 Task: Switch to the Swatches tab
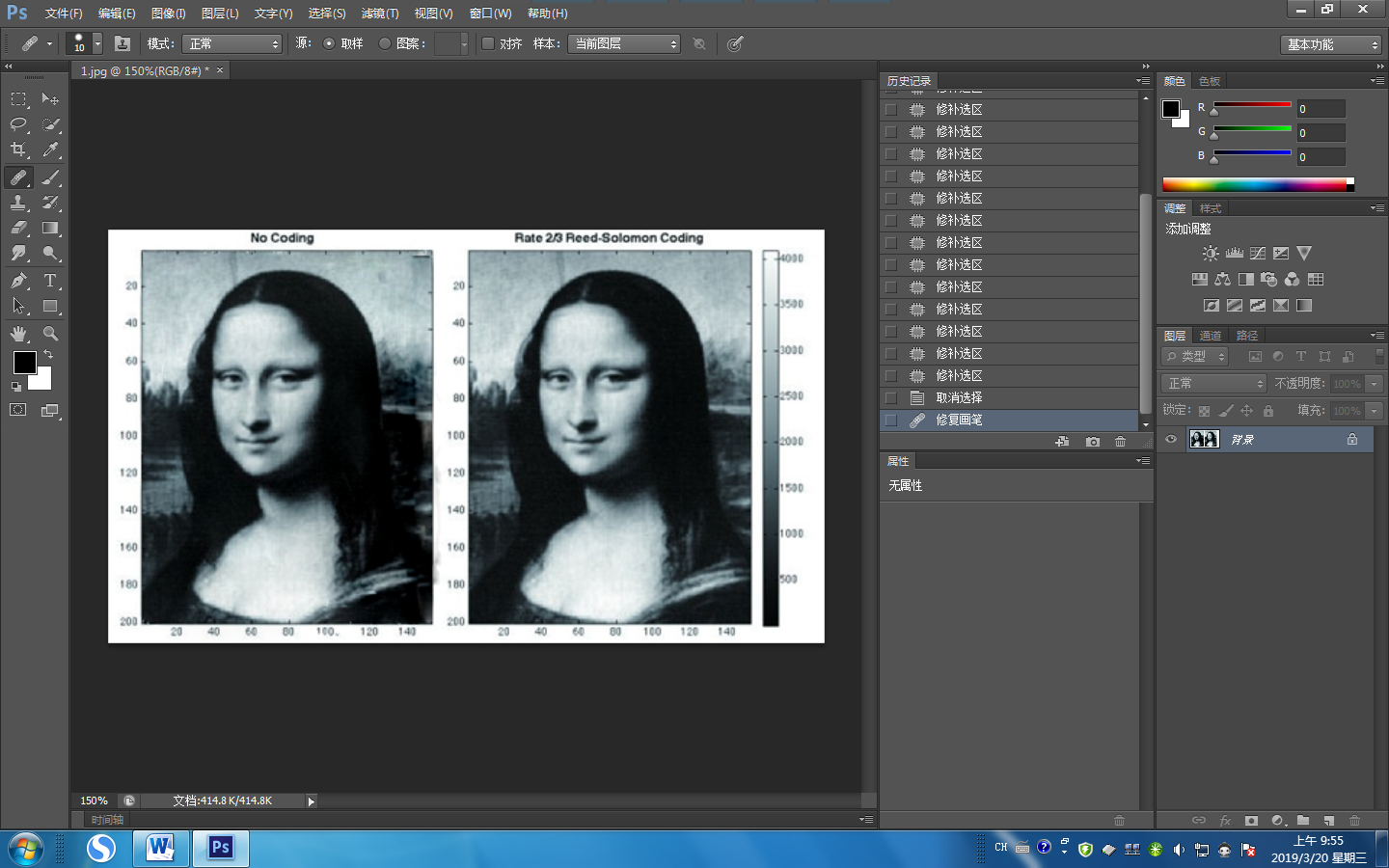[1210, 81]
